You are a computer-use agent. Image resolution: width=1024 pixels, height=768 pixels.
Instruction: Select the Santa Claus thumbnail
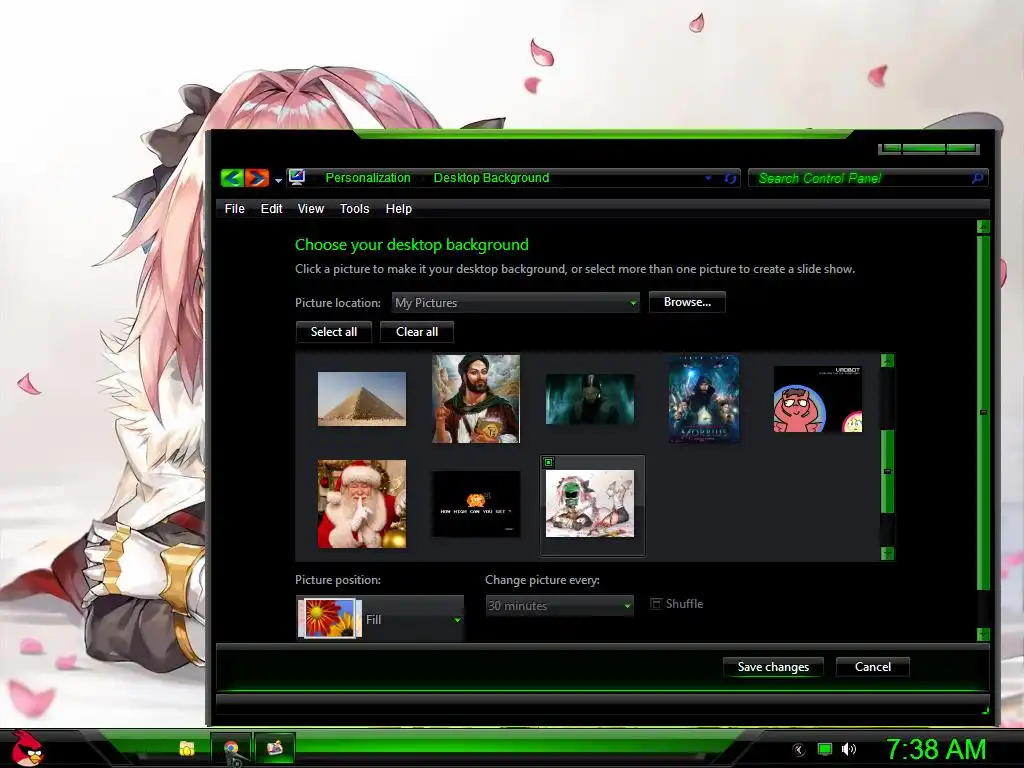[x=362, y=504]
